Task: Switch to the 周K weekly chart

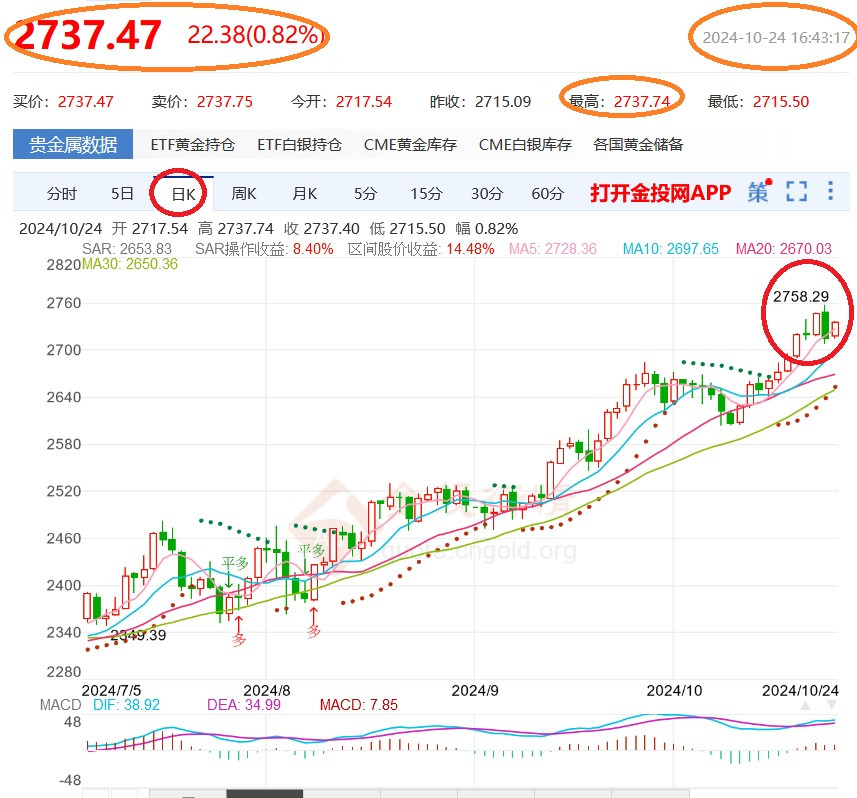Action: [x=243, y=194]
